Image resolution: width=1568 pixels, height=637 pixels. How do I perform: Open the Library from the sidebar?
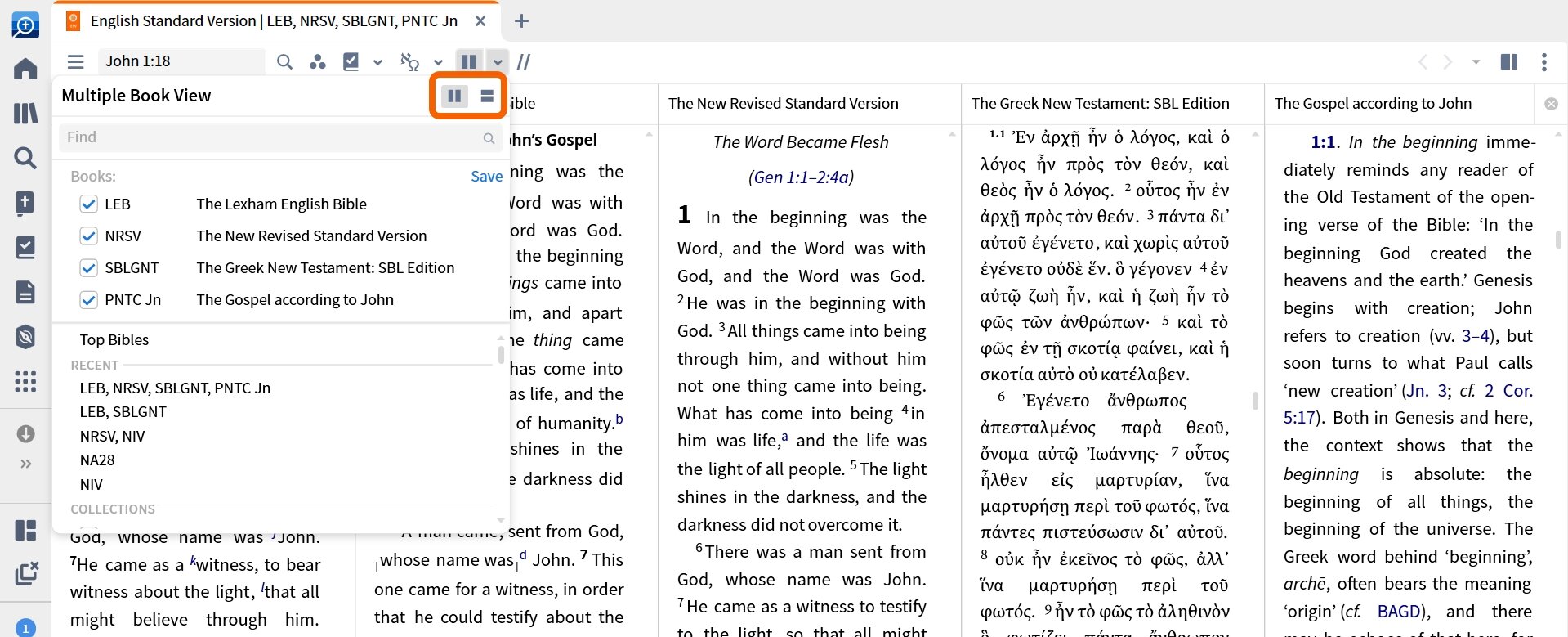pos(25,113)
